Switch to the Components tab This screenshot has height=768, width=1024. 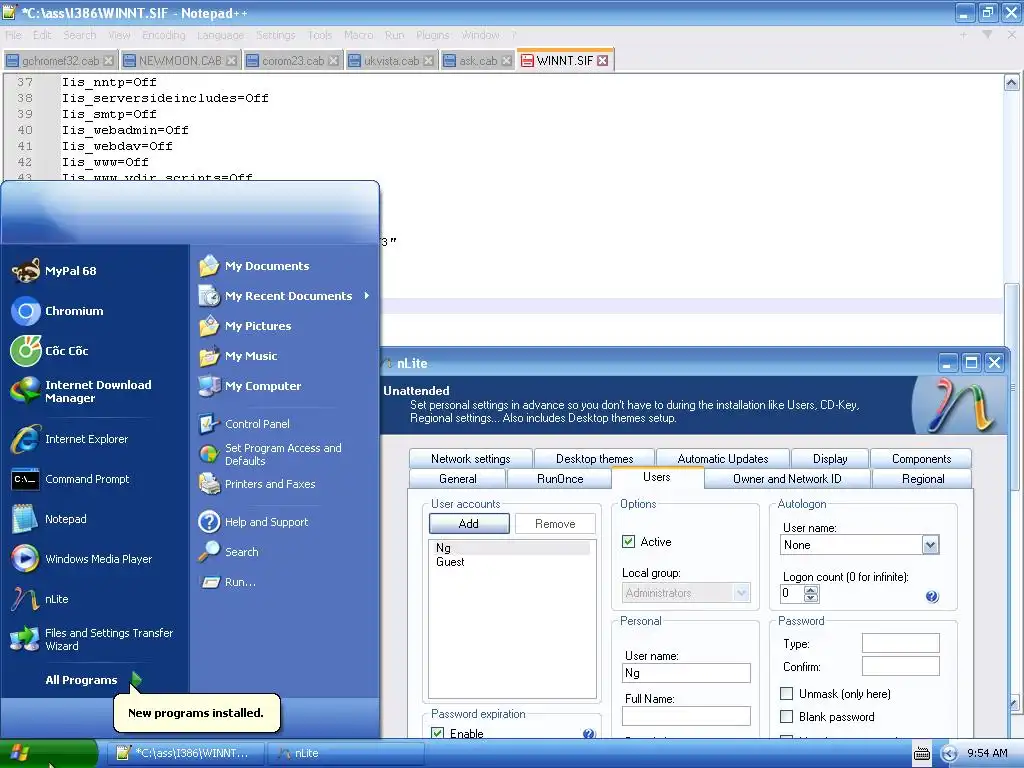tap(921, 458)
